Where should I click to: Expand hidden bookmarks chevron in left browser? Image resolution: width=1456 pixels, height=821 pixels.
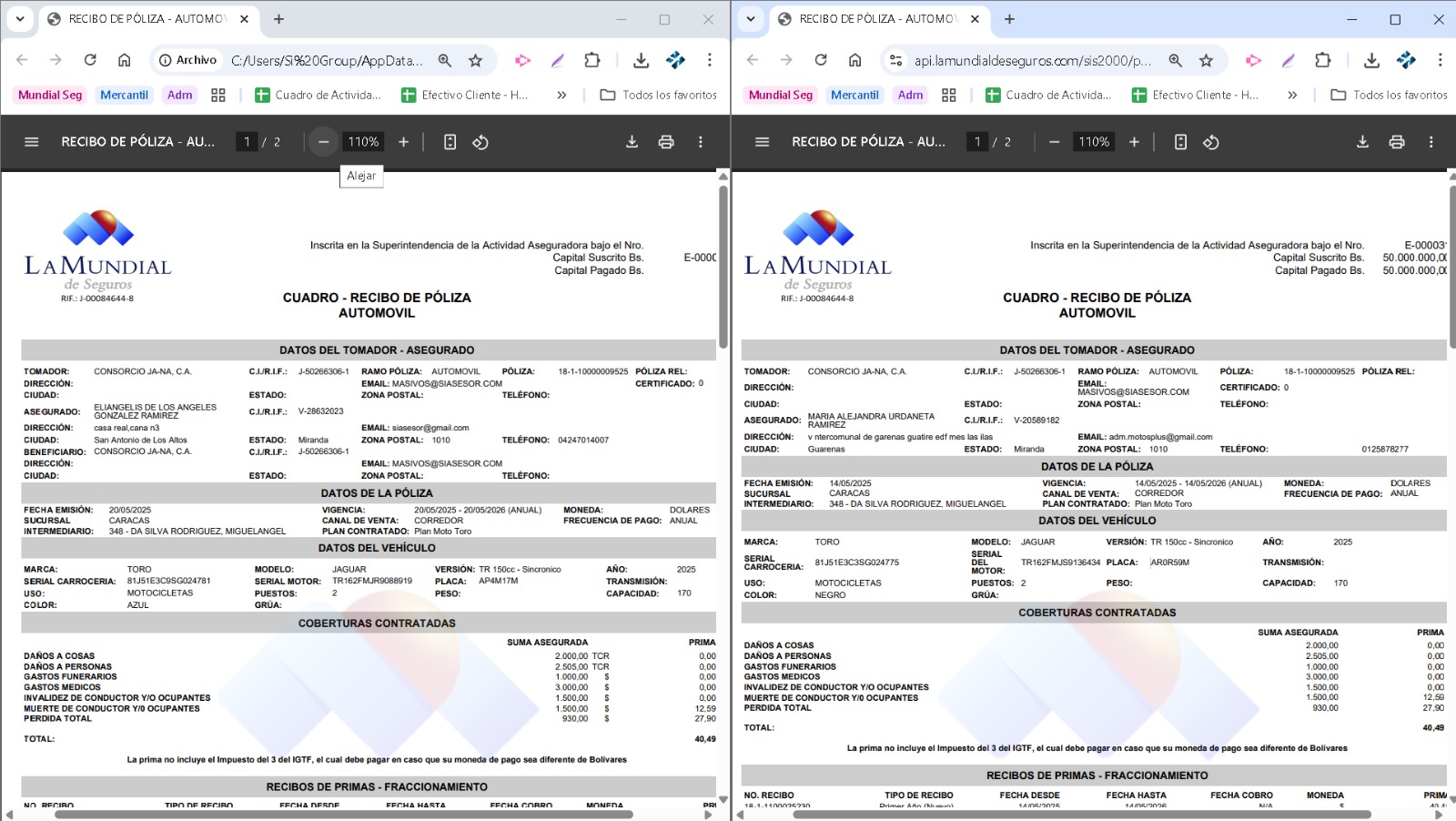561,95
